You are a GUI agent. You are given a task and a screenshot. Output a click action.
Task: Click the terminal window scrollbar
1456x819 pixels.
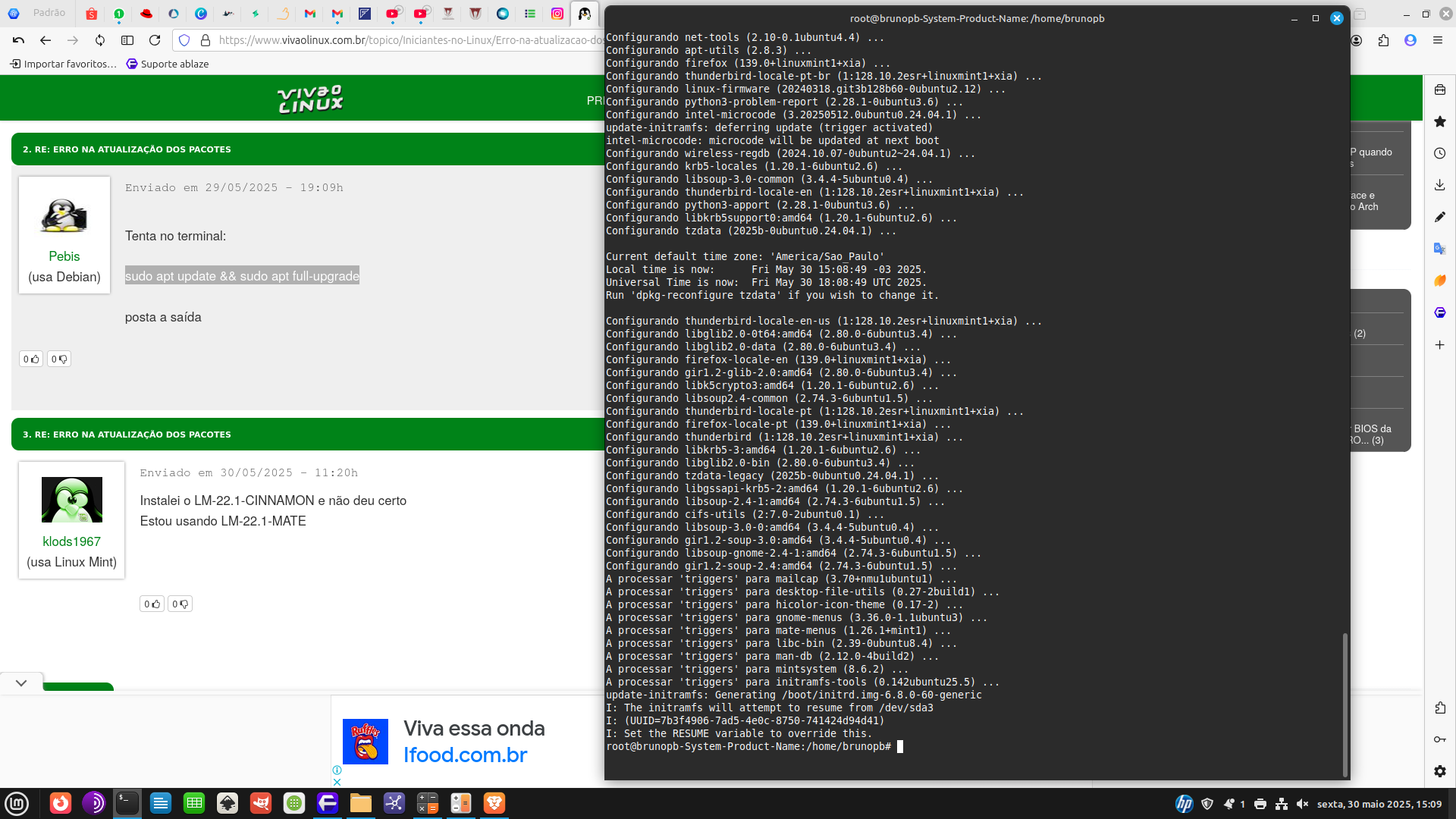click(1345, 704)
